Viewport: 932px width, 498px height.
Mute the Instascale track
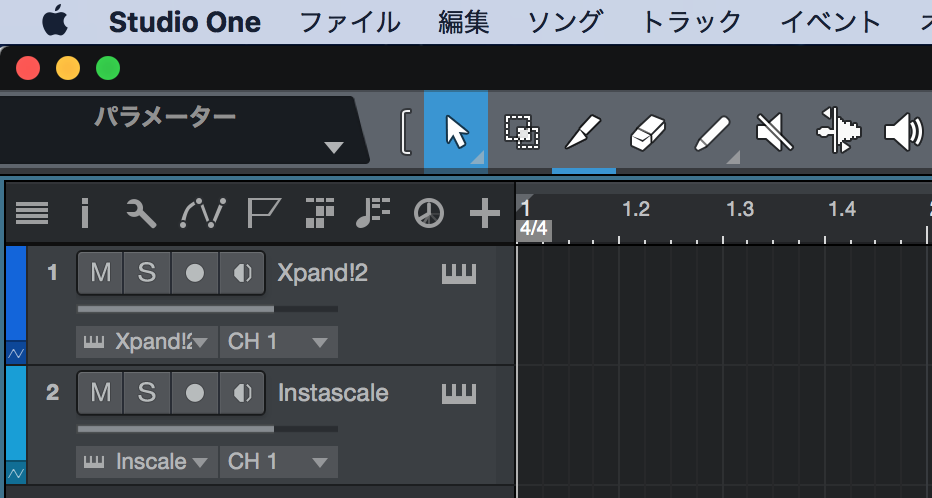point(100,393)
